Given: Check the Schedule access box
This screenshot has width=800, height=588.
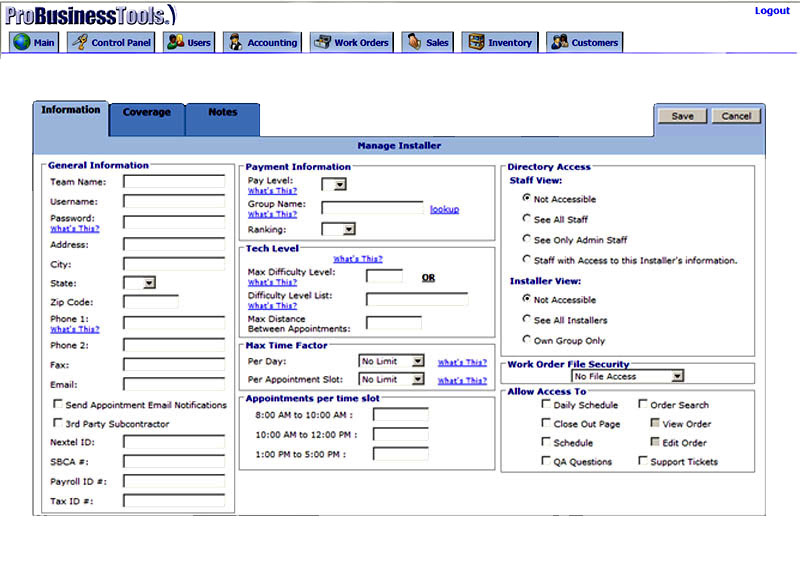Looking at the screenshot, I should click(x=546, y=442).
